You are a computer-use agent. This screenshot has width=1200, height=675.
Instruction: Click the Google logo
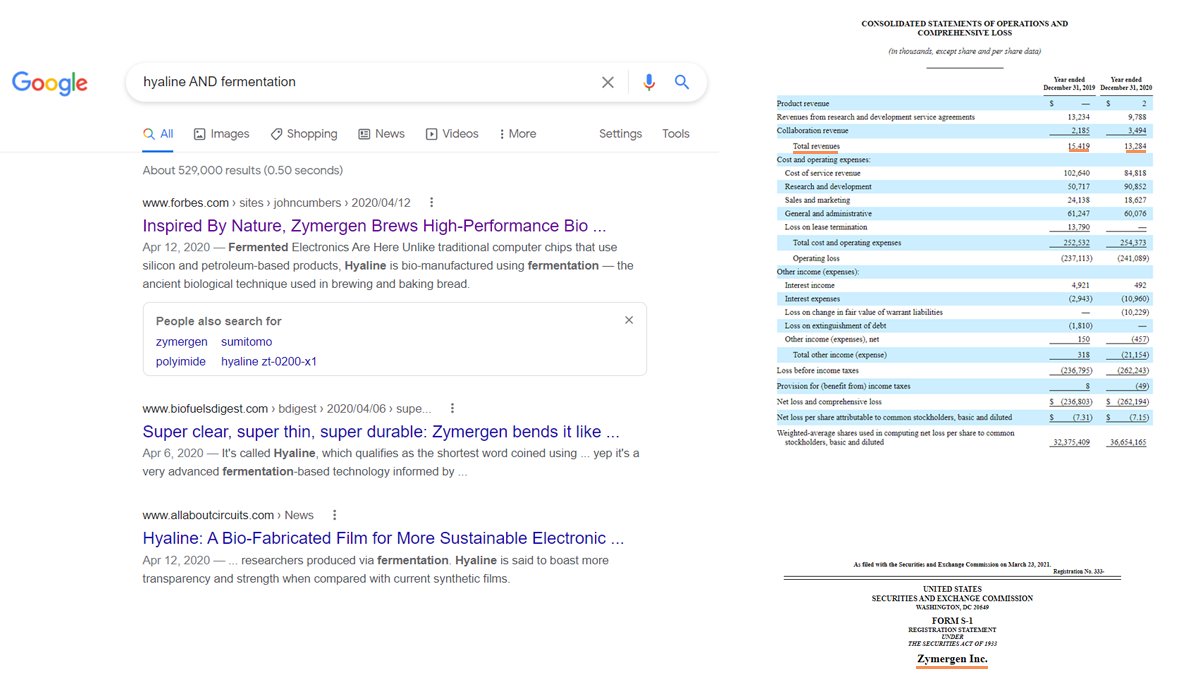[50, 83]
